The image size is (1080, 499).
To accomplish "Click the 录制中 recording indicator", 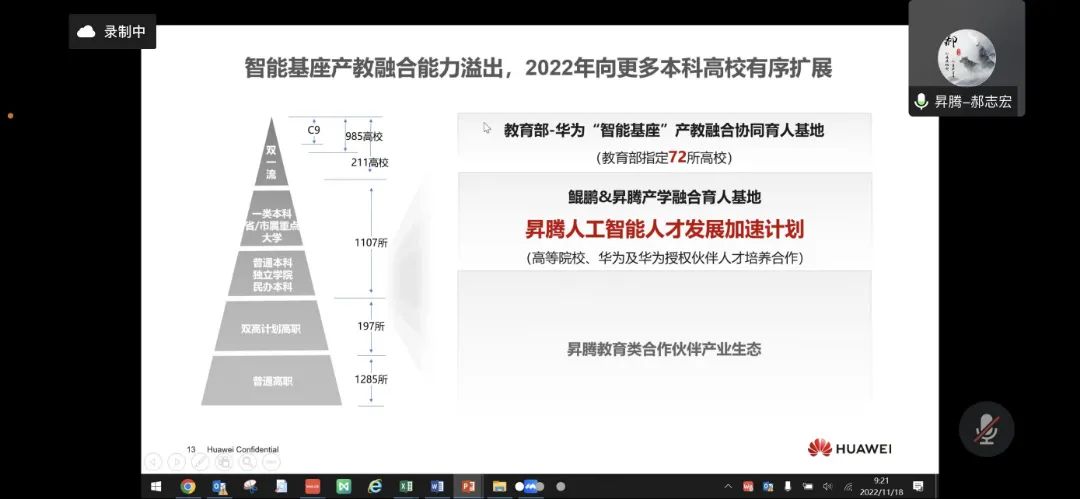I will pyautogui.click(x=112, y=32).
